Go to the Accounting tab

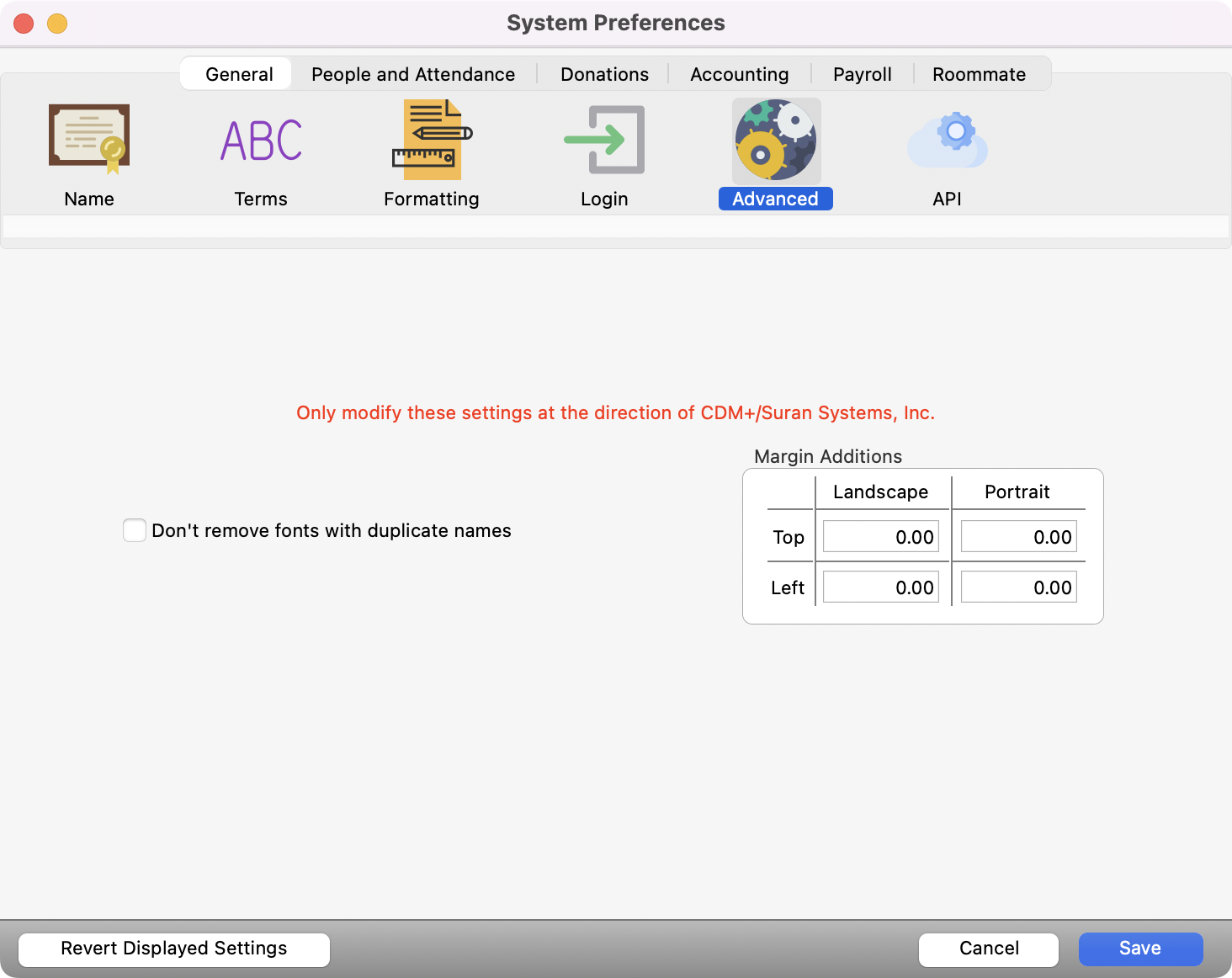[739, 74]
